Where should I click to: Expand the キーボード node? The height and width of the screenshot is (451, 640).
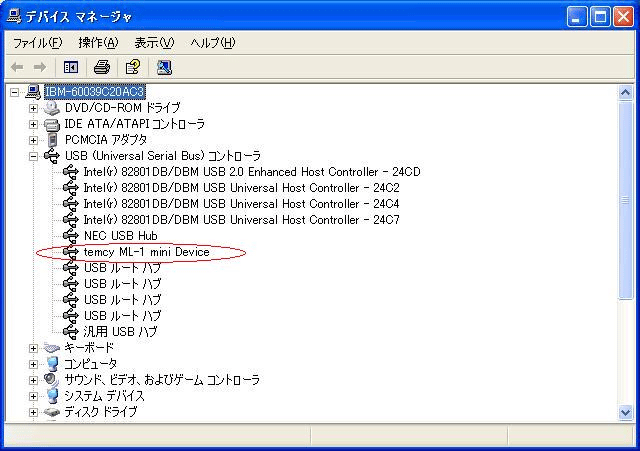(x=33, y=348)
